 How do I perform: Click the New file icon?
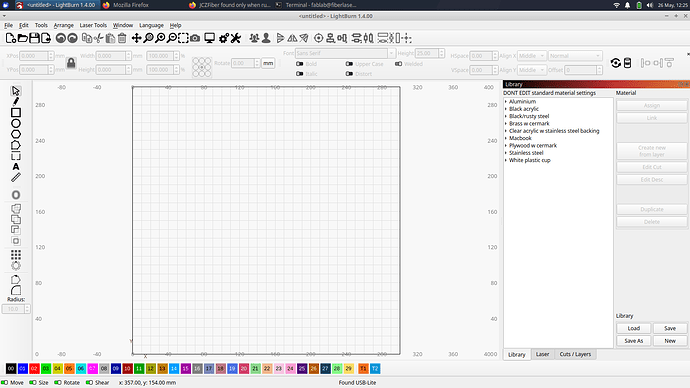point(11,38)
